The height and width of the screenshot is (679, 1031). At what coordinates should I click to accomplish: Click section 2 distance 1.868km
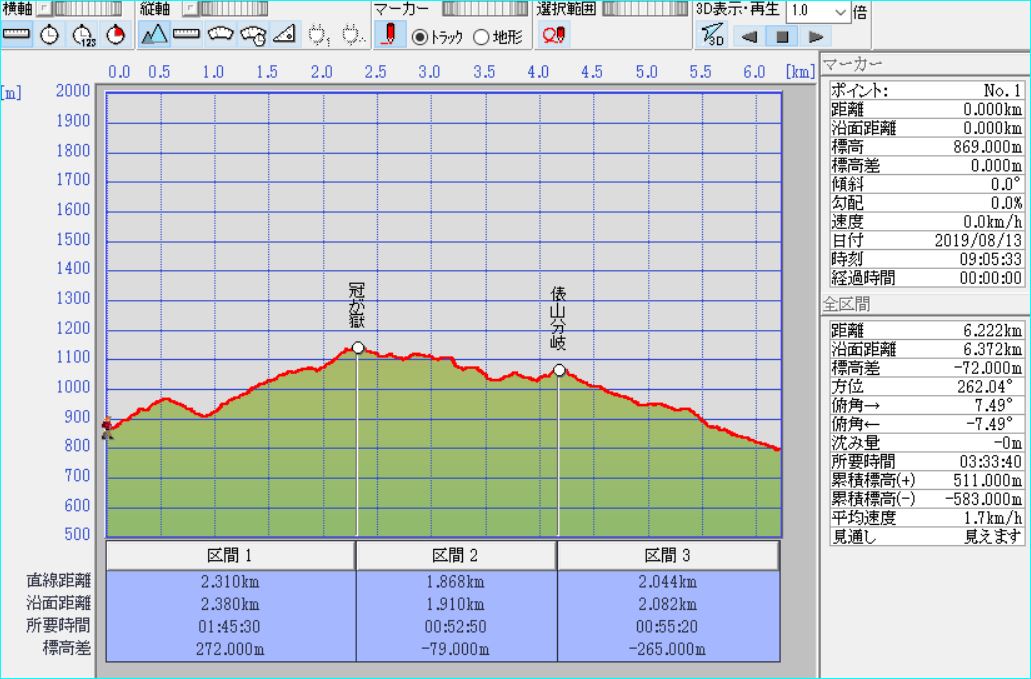pos(456,582)
